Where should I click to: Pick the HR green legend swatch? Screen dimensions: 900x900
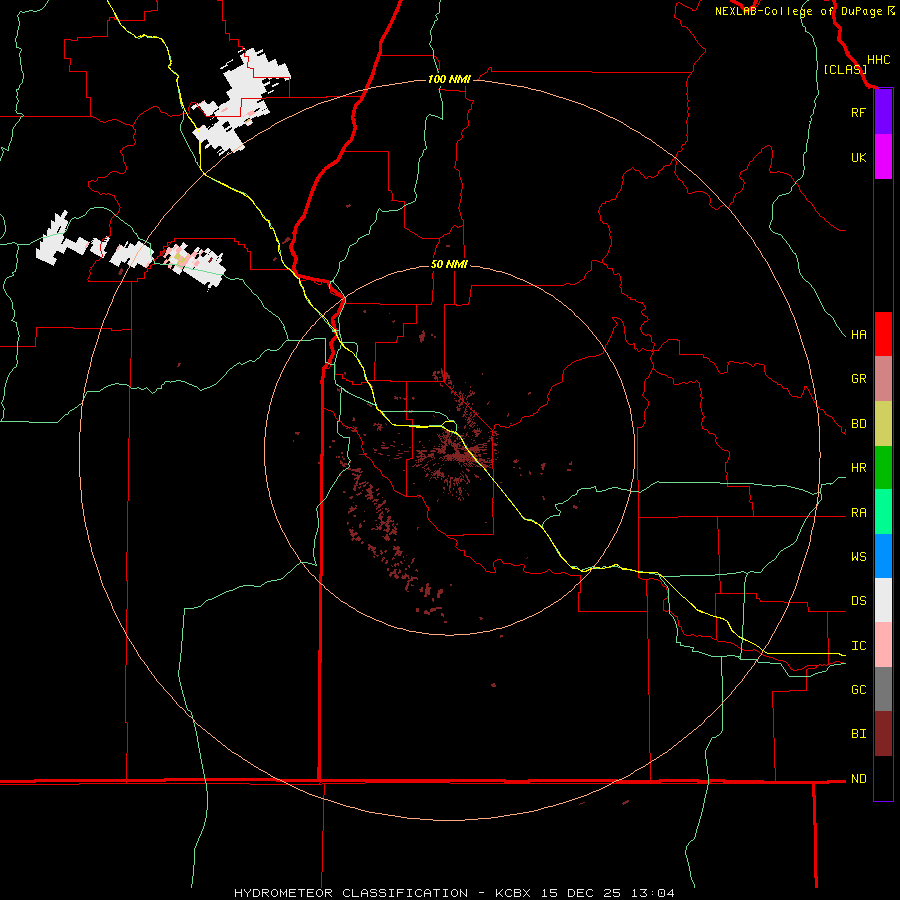click(x=883, y=468)
